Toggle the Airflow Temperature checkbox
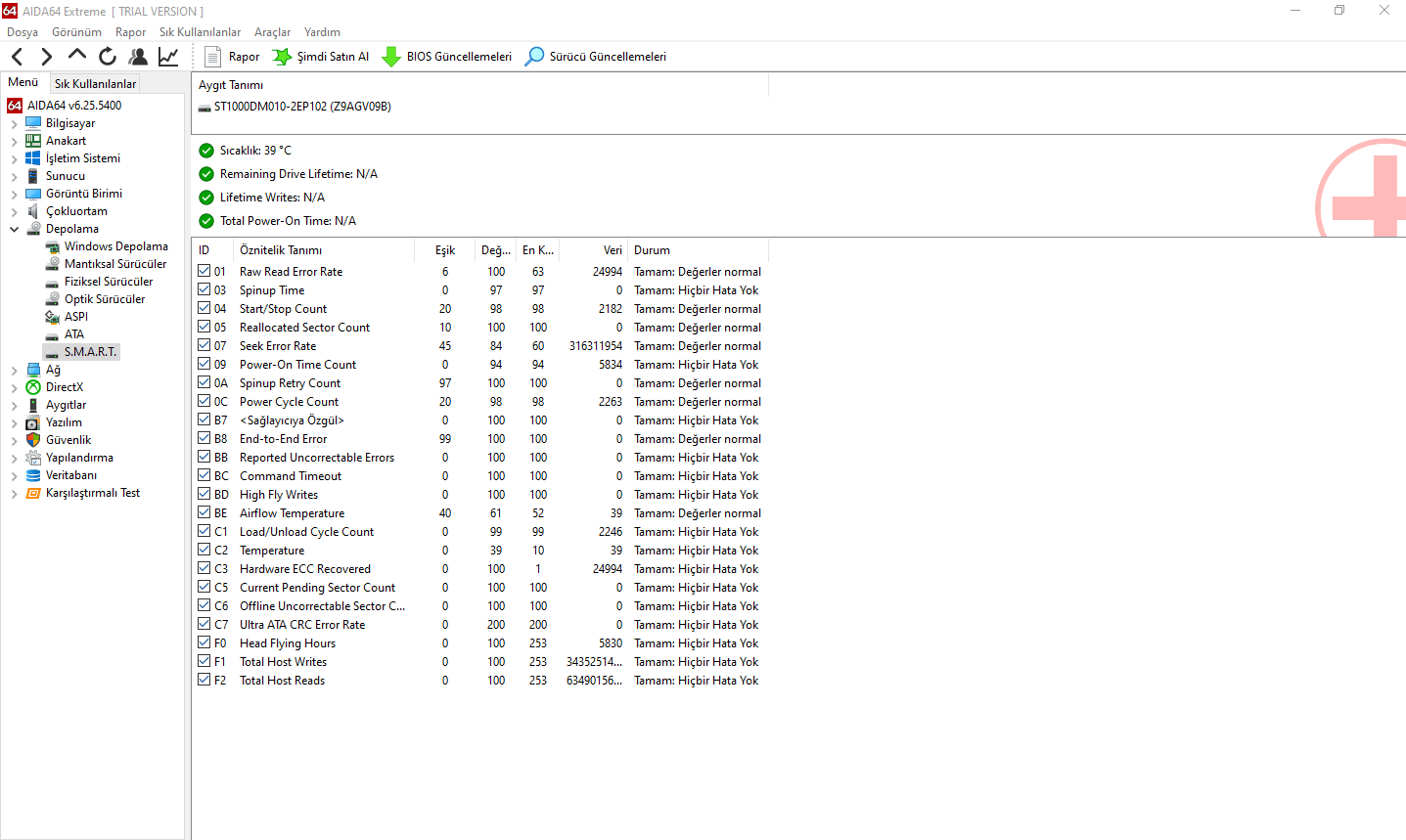The image size is (1406, 840). pos(204,512)
